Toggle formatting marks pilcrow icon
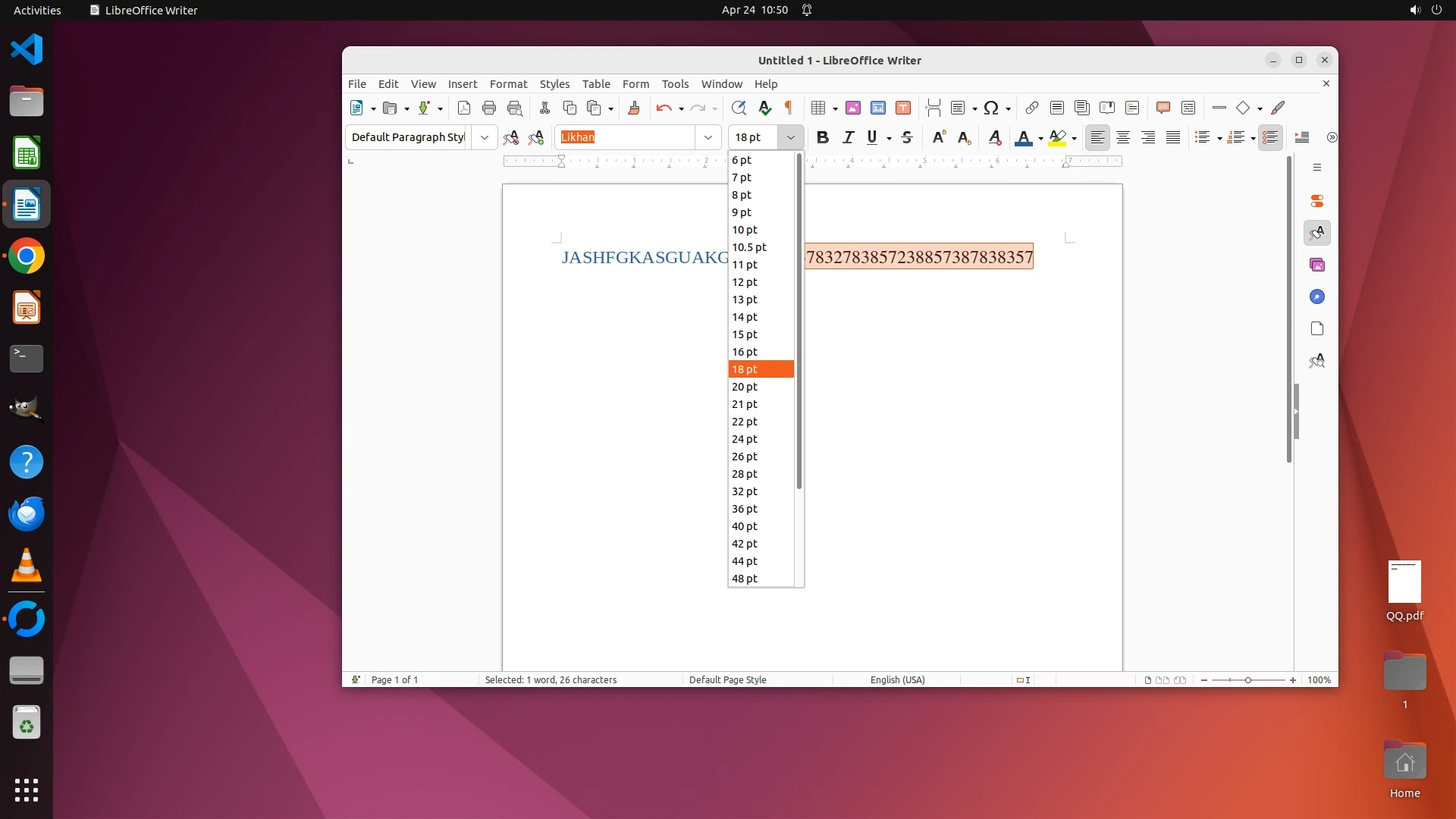 [789, 108]
